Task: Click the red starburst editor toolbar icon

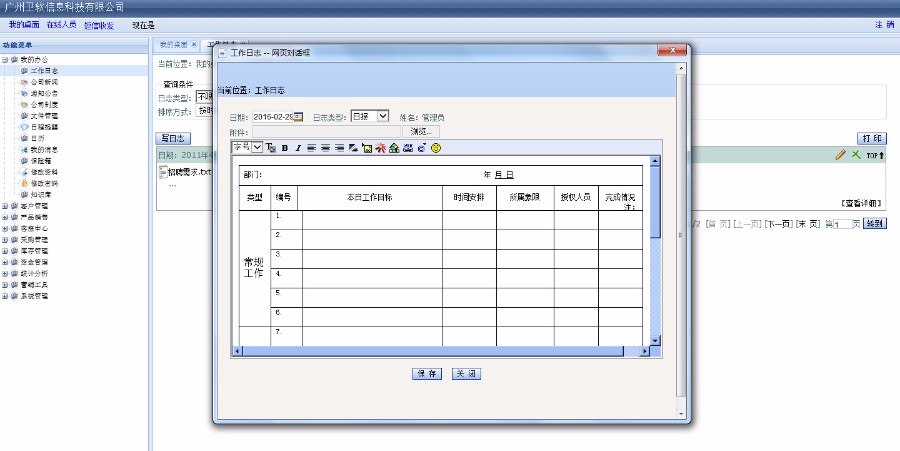Action: [381, 148]
